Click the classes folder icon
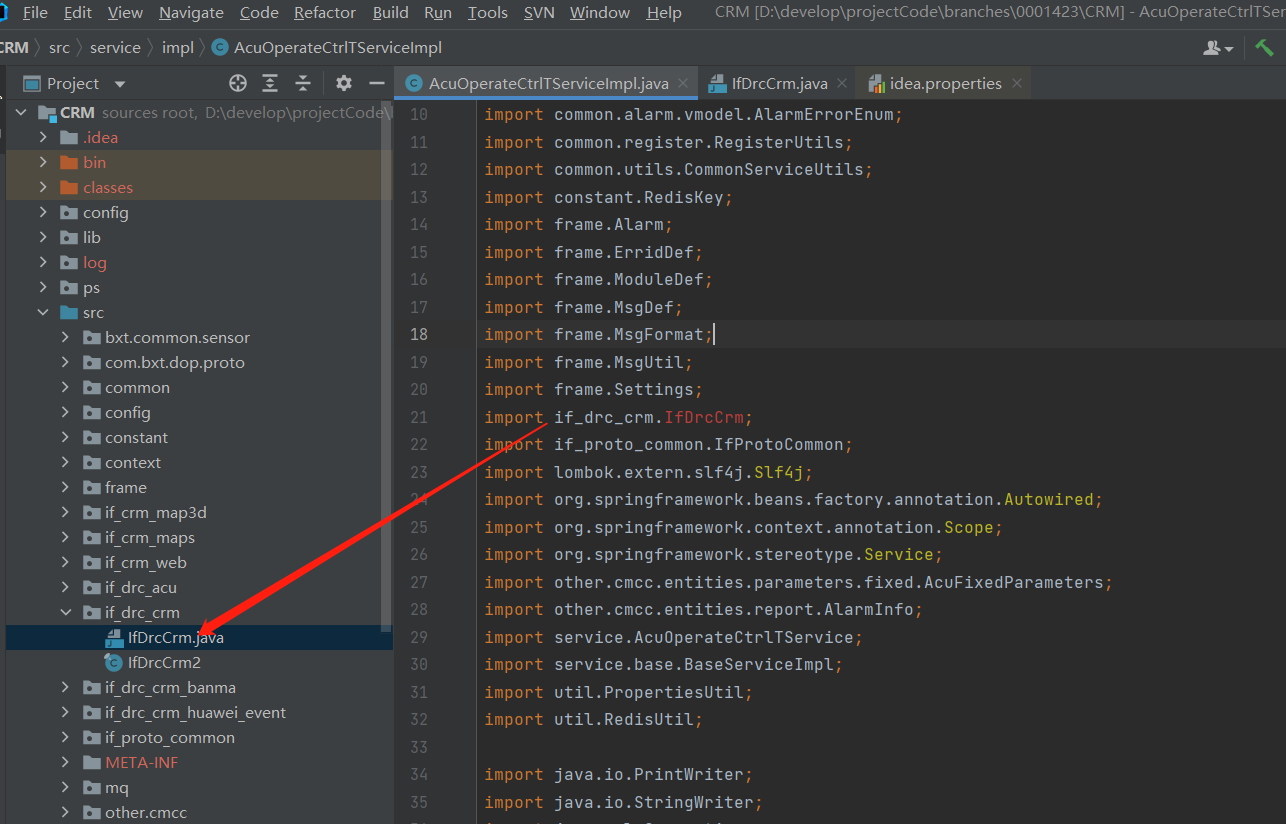The image size is (1286, 824). point(69,187)
